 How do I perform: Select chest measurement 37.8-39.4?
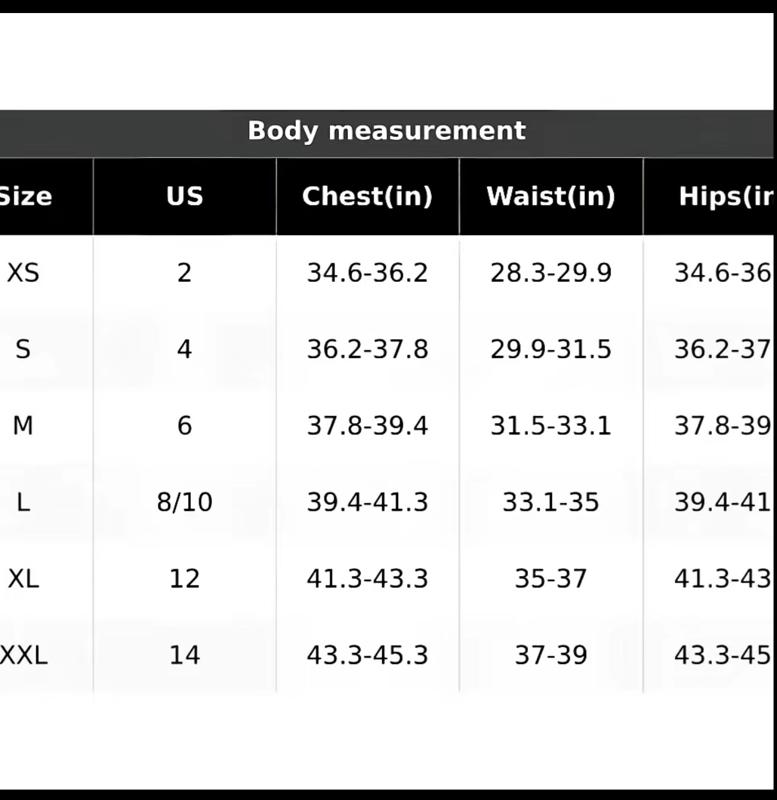pyautogui.click(x=367, y=426)
